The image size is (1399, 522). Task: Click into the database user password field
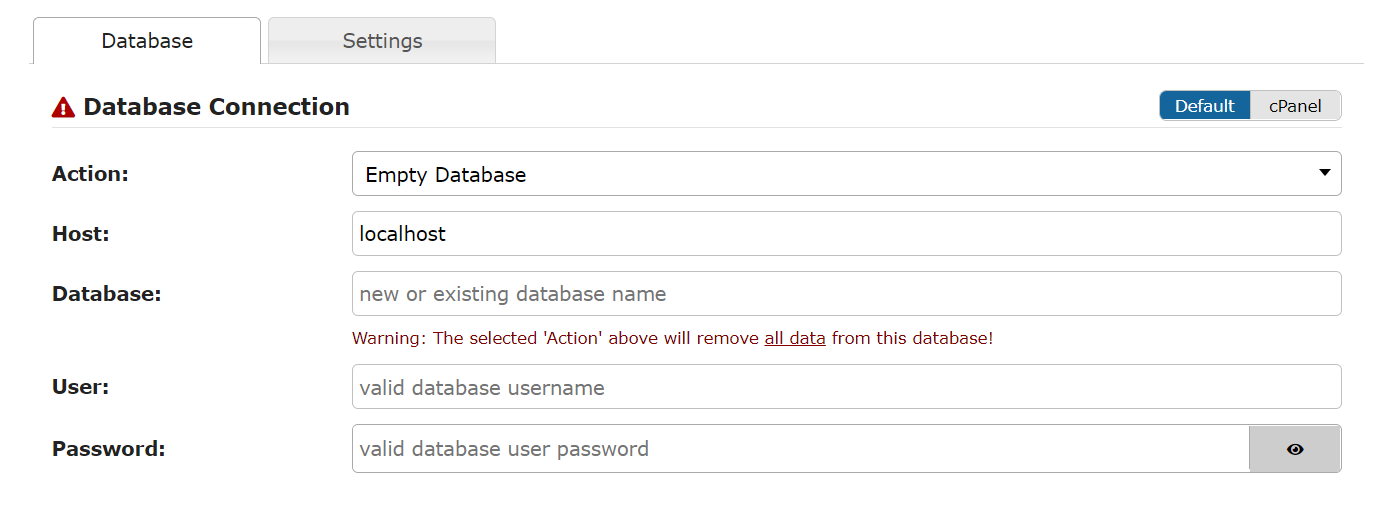point(800,449)
